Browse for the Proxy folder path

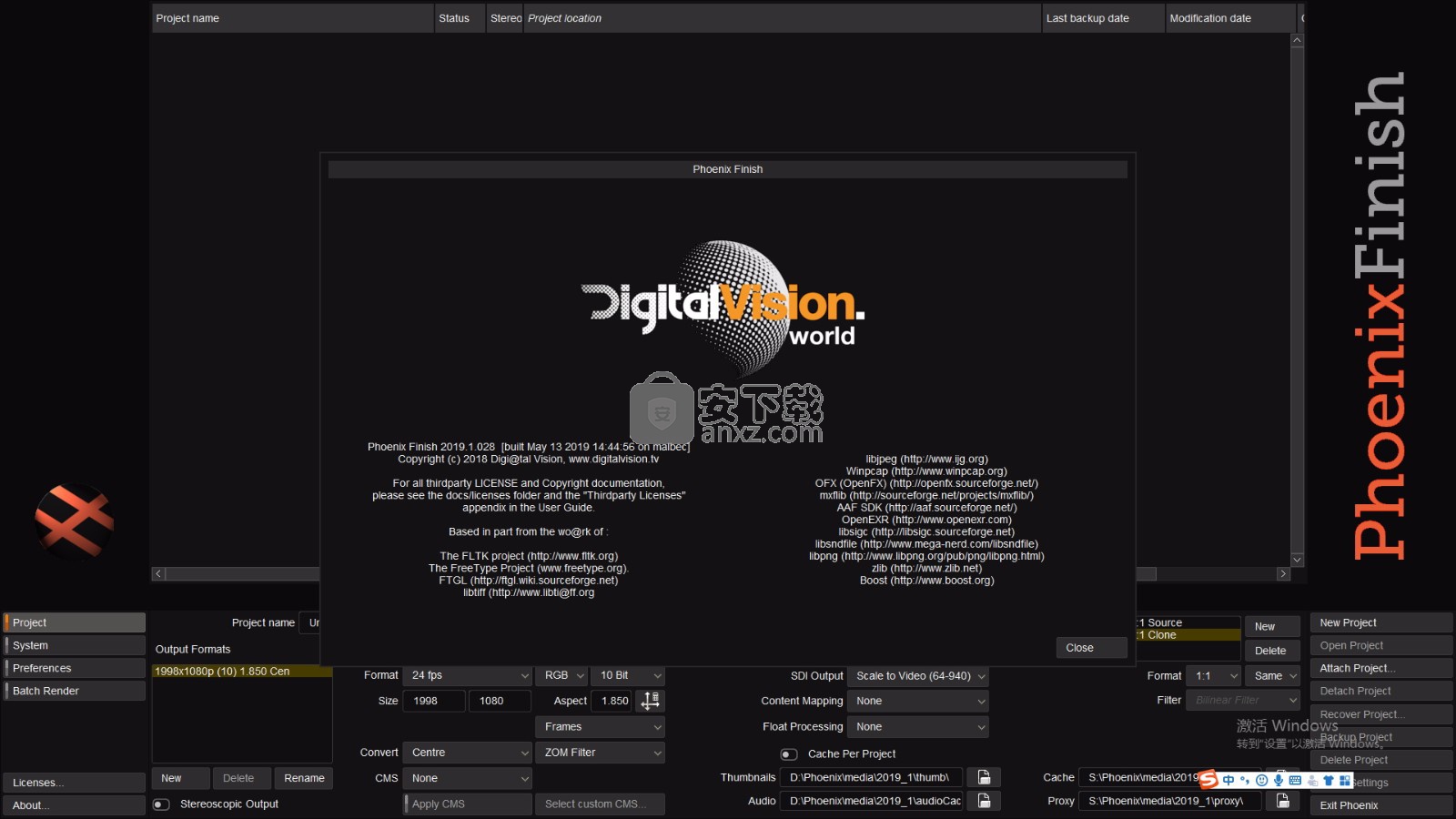pyautogui.click(x=1282, y=801)
